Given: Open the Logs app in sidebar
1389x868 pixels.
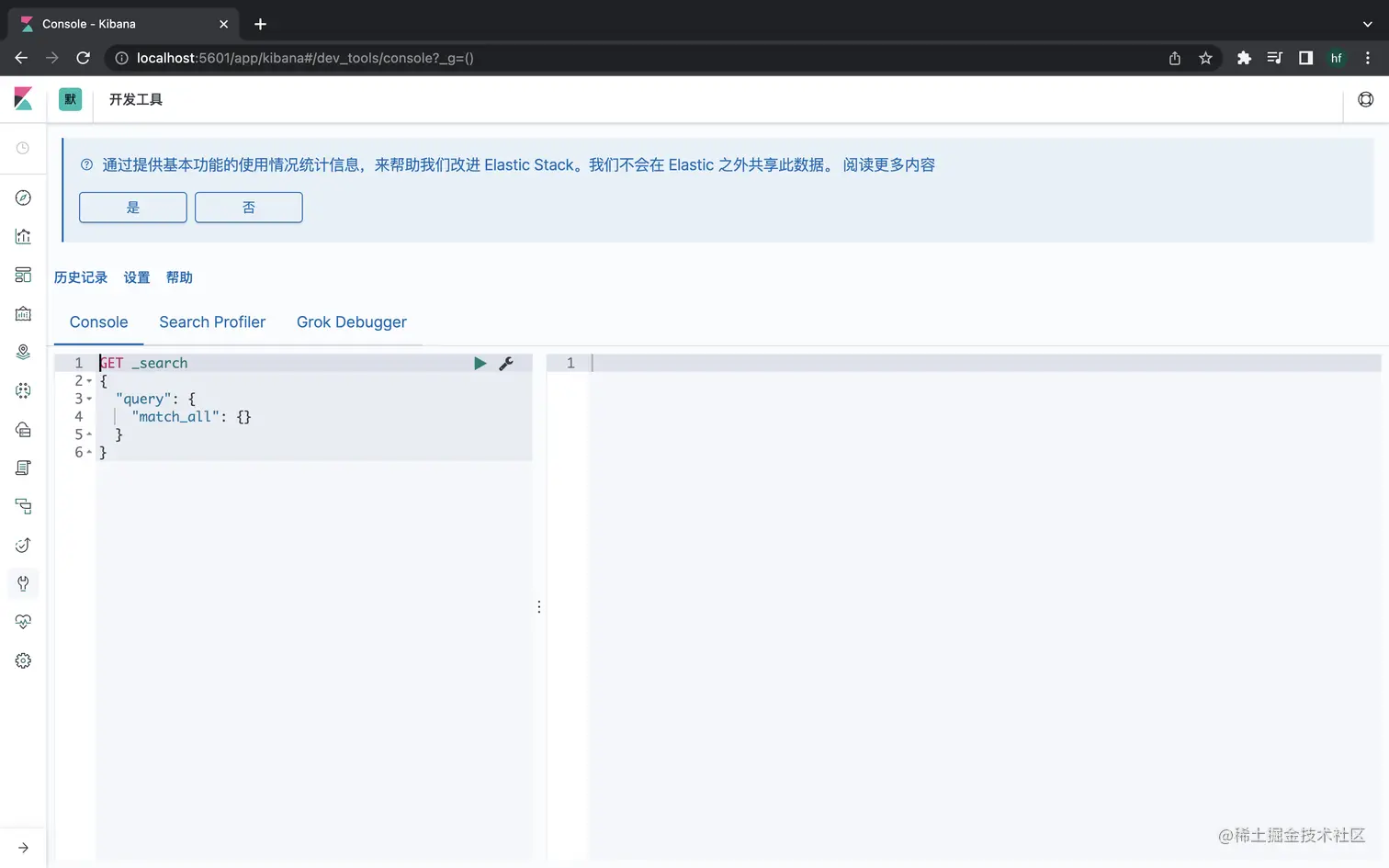Looking at the screenshot, I should [x=23, y=468].
